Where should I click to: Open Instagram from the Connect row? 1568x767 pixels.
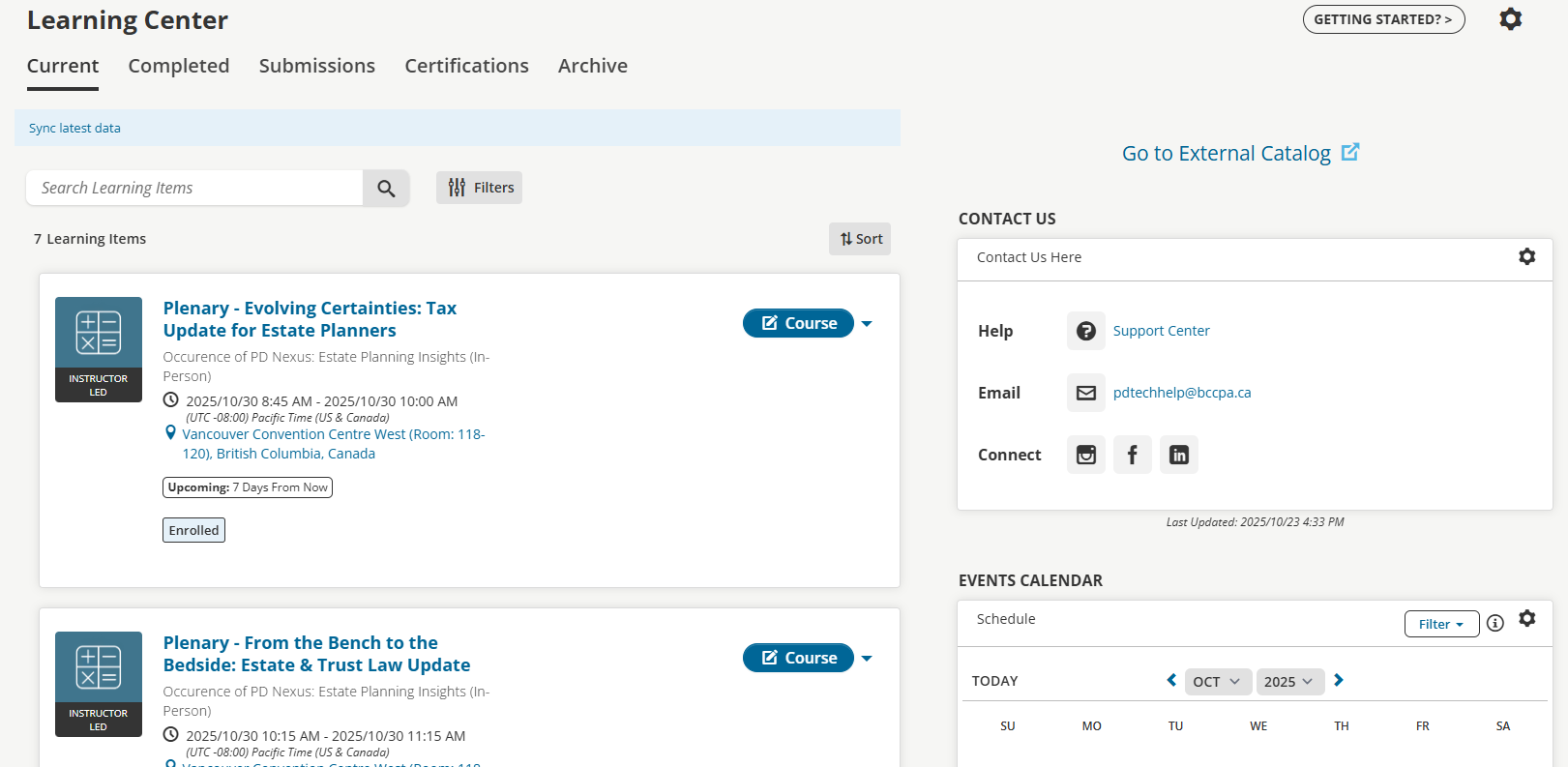(x=1085, y=455)
